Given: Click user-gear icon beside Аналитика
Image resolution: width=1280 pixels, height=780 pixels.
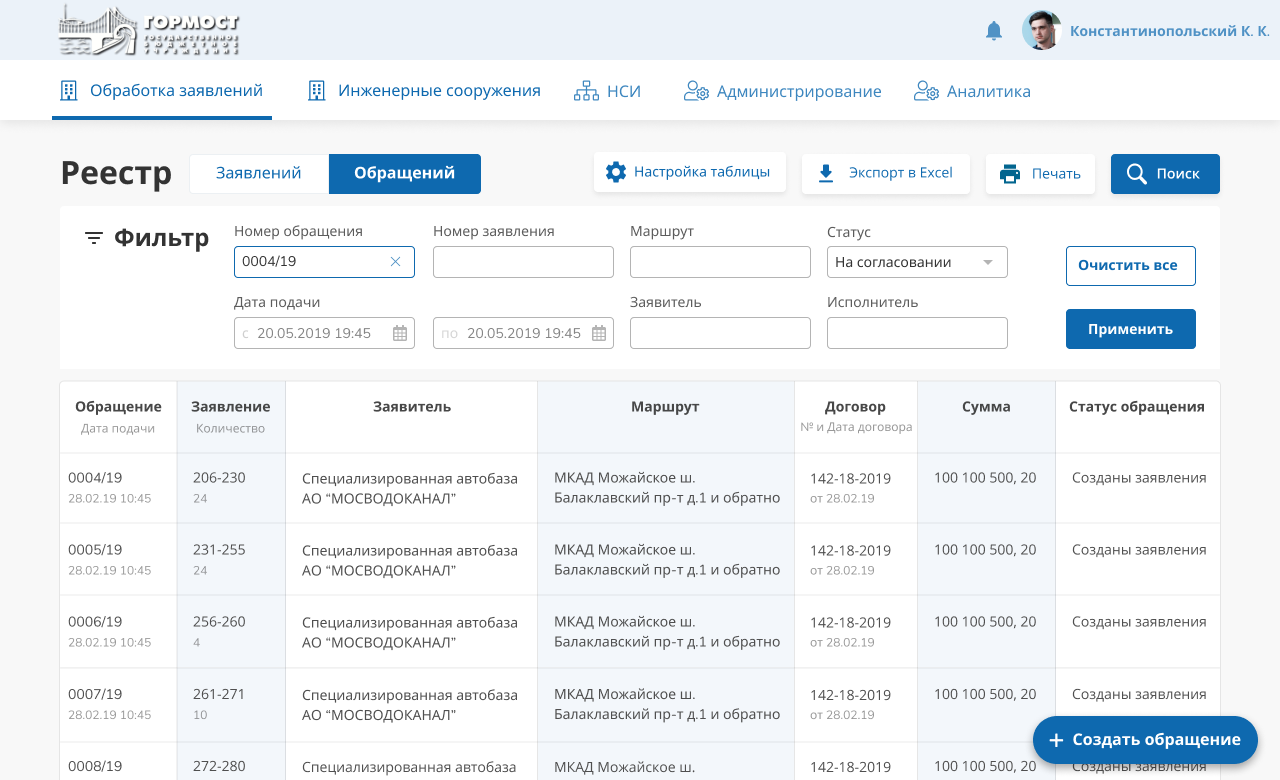Looking at the screenshot, I should (926, 91).
